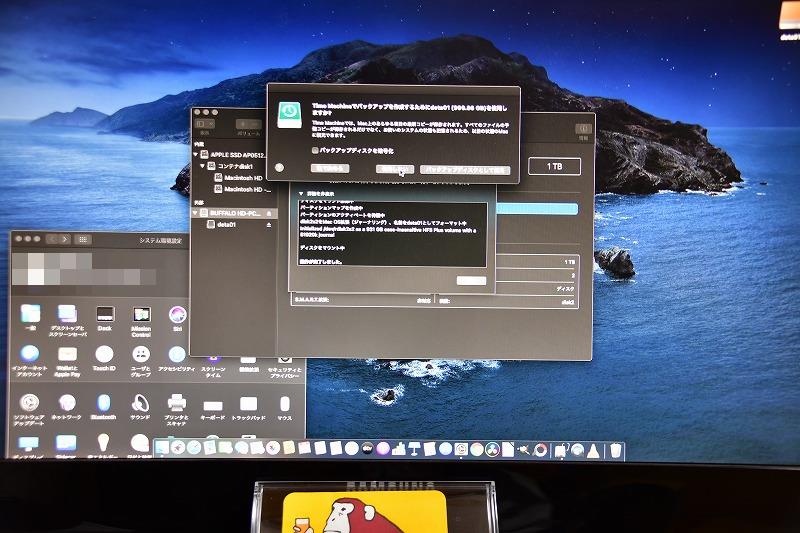Click the Time Machine drive icon in dialog
This screenshot has height=533, width=800.
coord(289,114)
